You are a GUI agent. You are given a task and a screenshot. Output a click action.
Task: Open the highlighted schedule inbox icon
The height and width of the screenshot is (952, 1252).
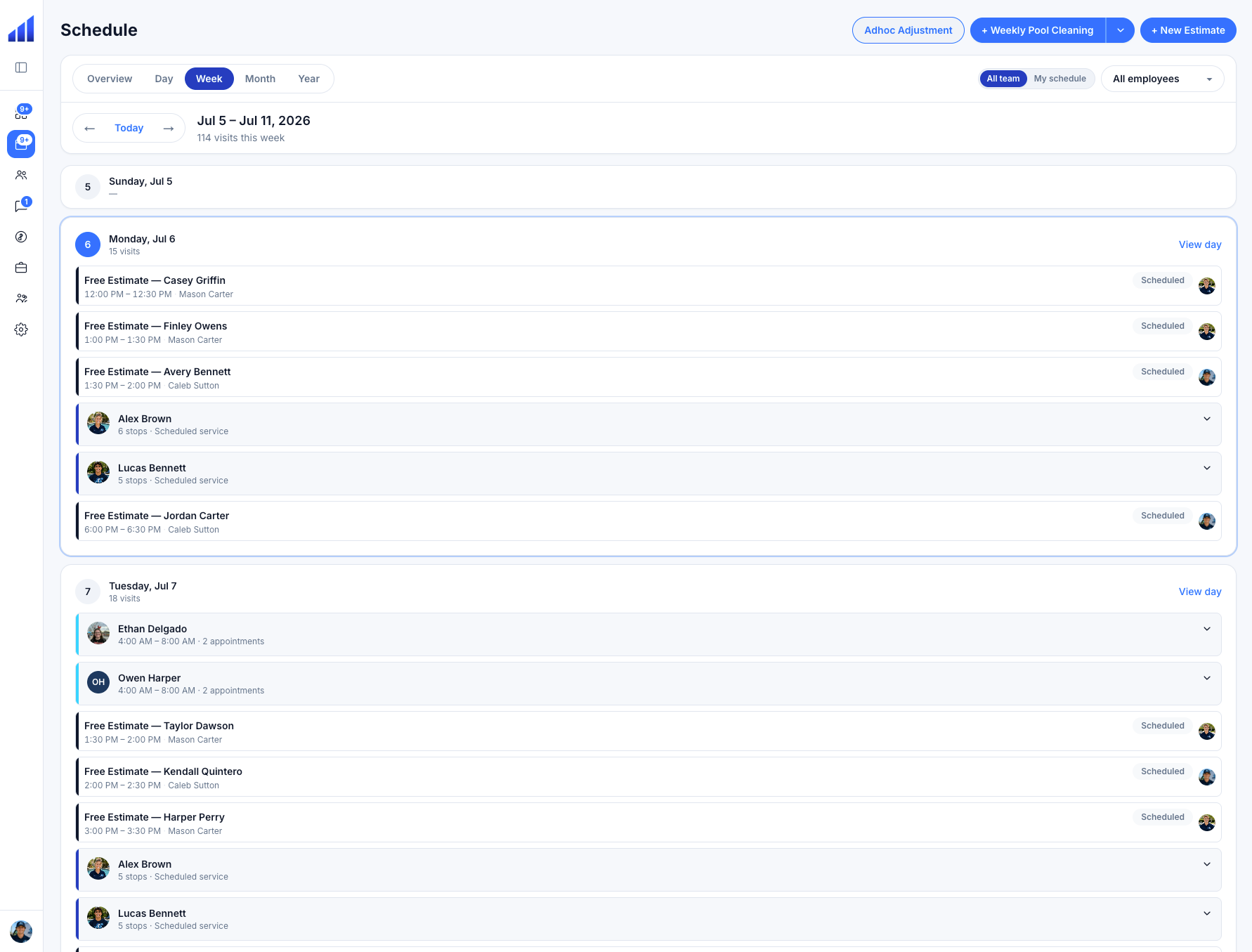[x=21, y=144]
